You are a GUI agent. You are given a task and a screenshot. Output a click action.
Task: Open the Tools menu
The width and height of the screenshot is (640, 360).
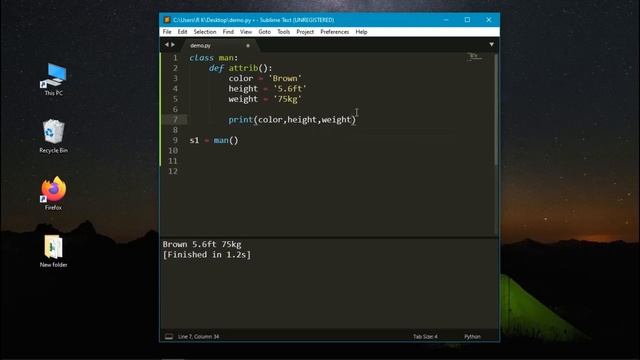pos(283,32)
